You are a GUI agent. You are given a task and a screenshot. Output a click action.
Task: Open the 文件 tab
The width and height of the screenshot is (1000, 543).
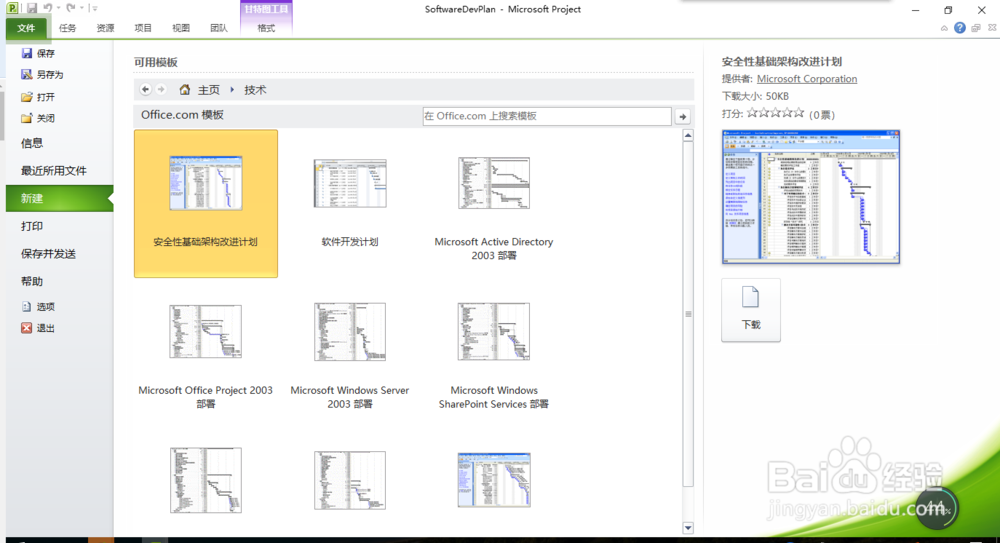coord(26,28)
